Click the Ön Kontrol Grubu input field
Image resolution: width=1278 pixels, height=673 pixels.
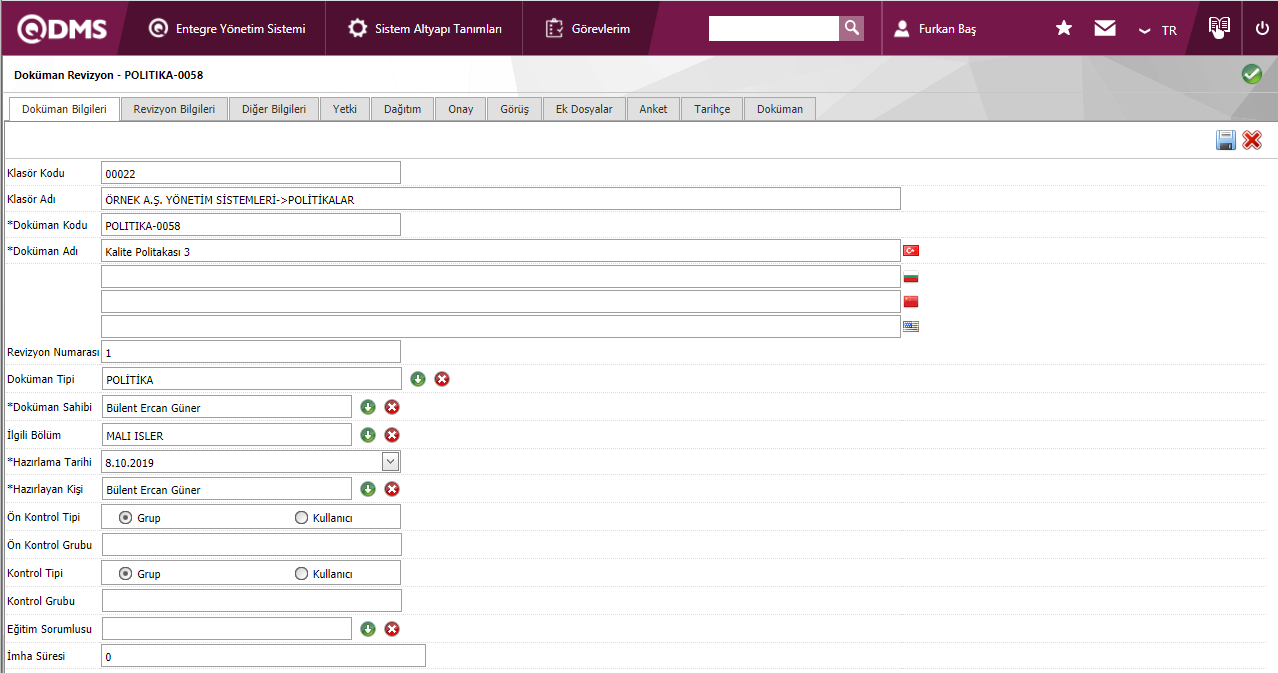(252, 545)
